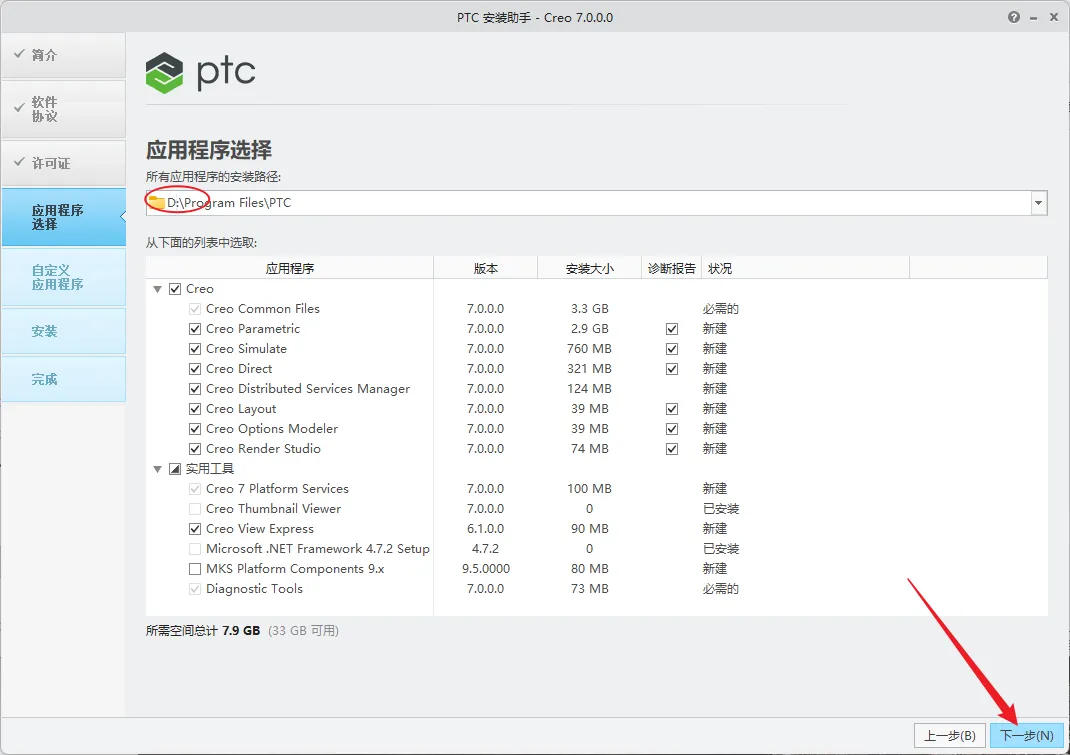Select the MKS Platform Components 9.x label
Image resolution: width=1070 pixels, height=755 pixels.
295,569
